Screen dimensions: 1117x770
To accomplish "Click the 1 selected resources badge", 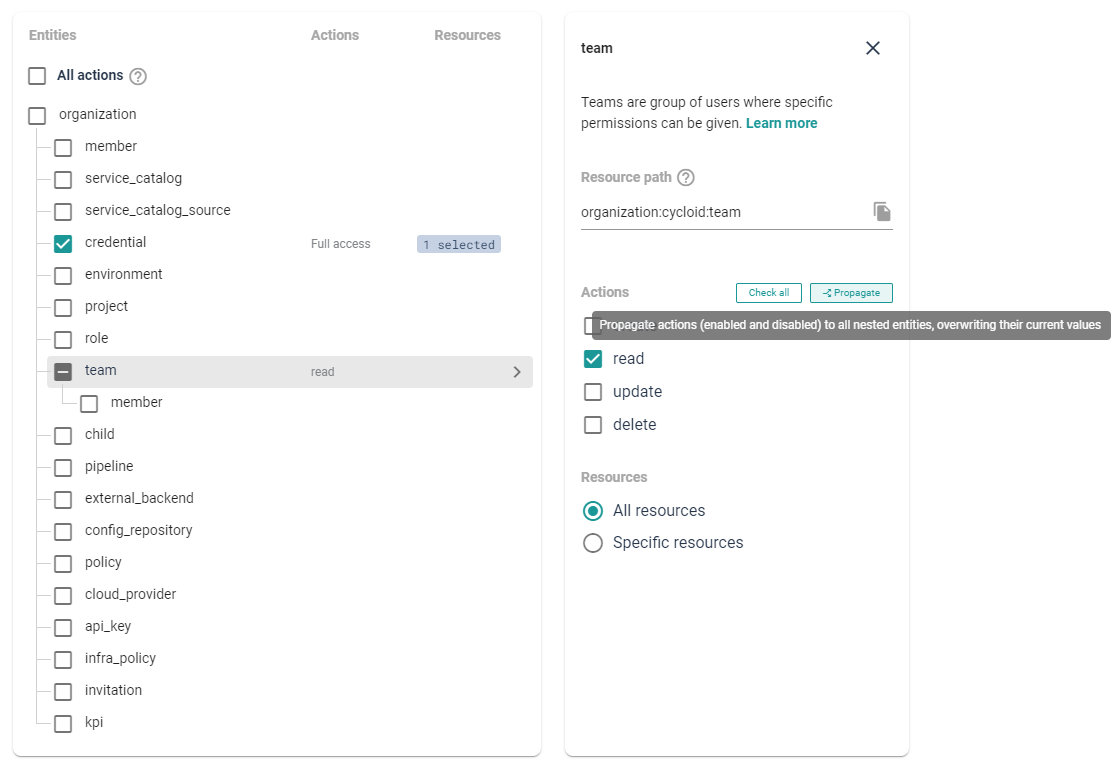I will coord(459,244).
